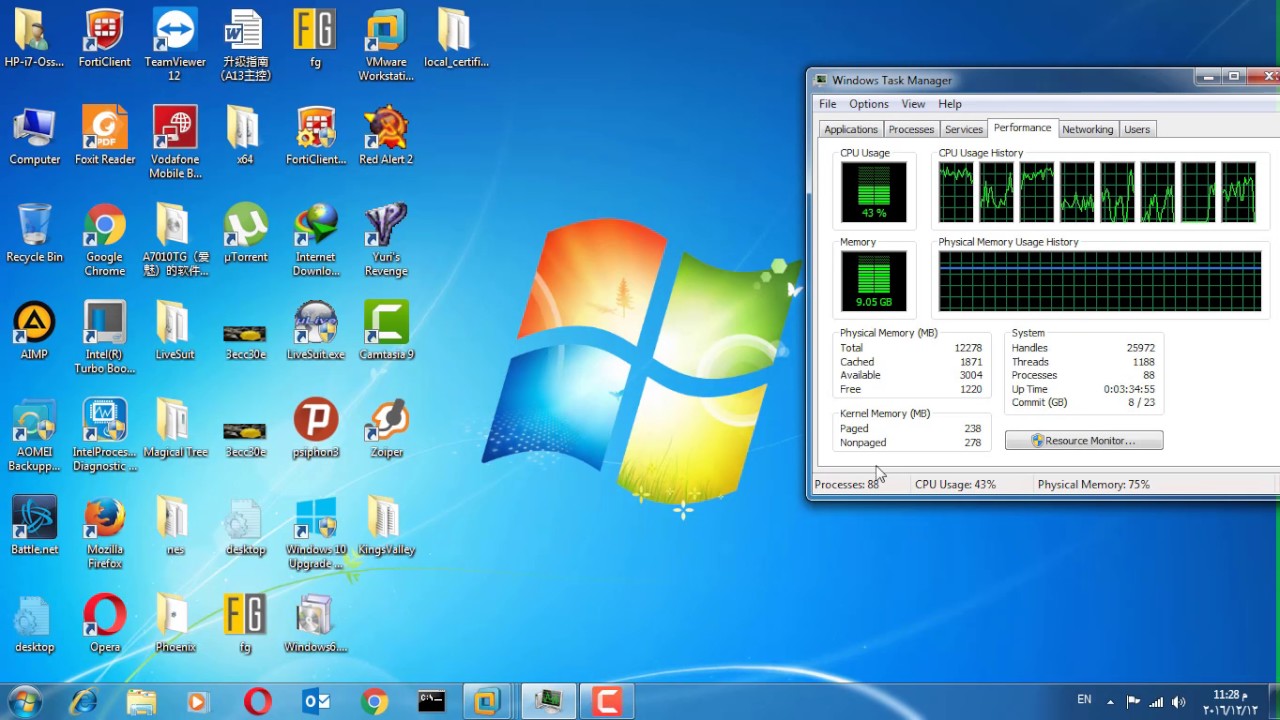Screen dimensions: 1280x720
Task: Open Foxit Reader shortcut
Action: pos(105,136)
